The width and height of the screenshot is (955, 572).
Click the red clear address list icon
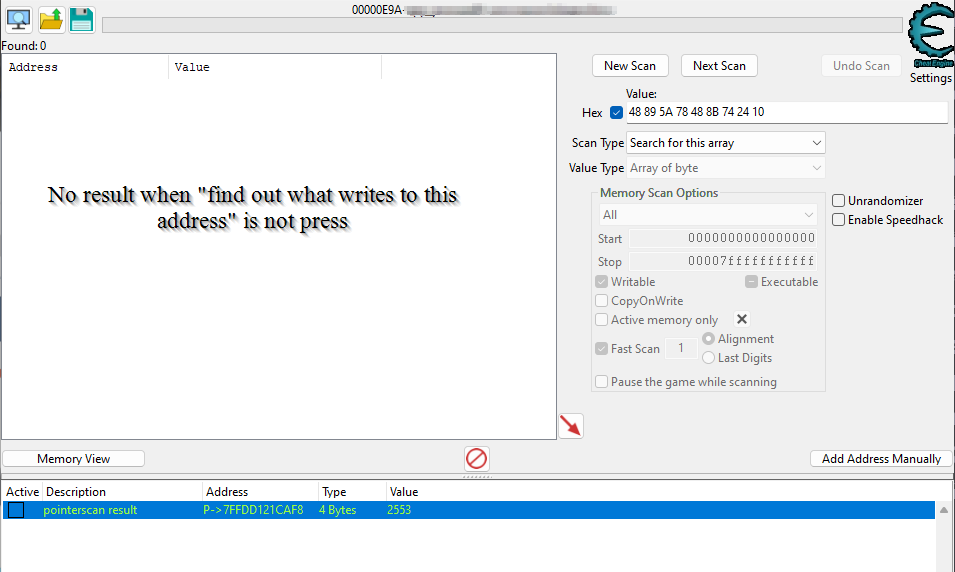coord(477,459)
